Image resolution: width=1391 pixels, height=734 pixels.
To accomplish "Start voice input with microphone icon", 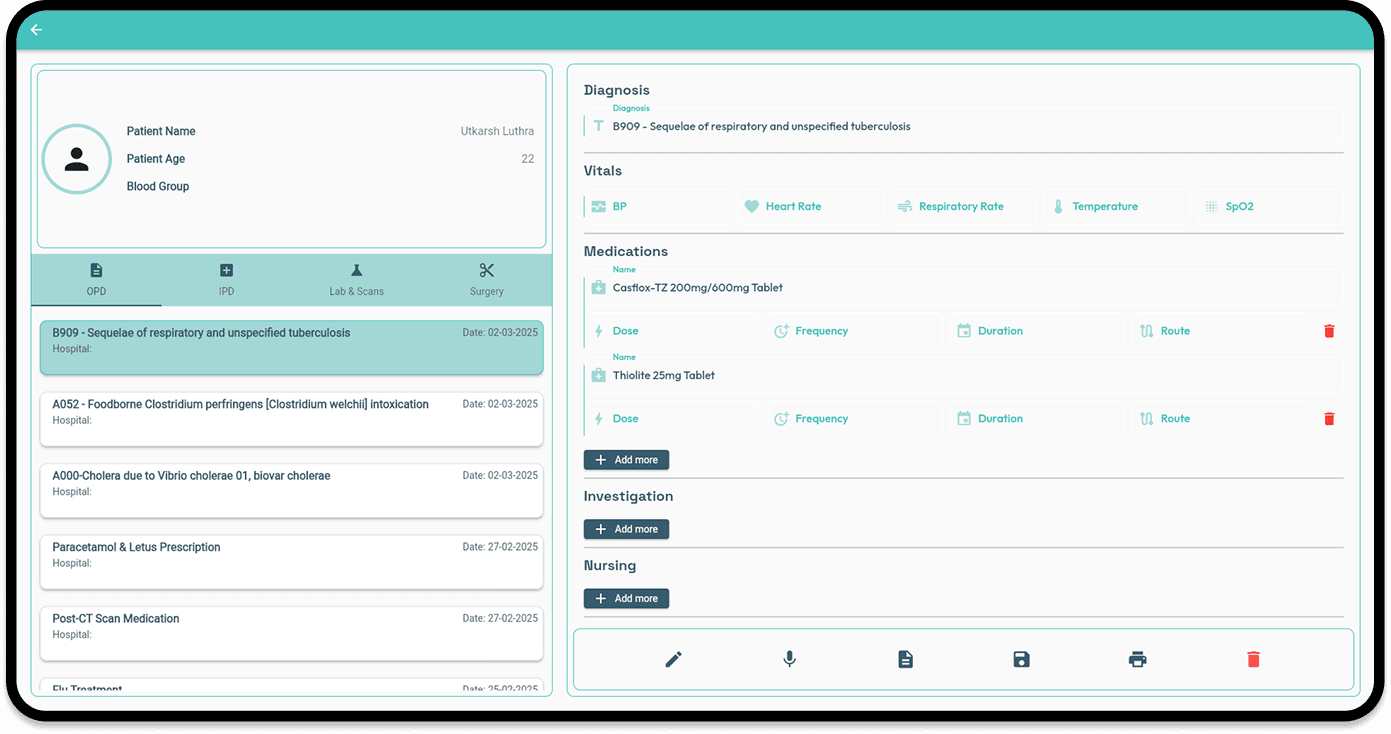I will click(x=789, y=659).
